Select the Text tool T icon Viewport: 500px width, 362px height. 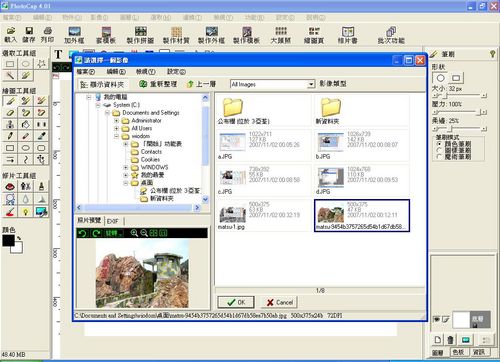tap(58, 54)
